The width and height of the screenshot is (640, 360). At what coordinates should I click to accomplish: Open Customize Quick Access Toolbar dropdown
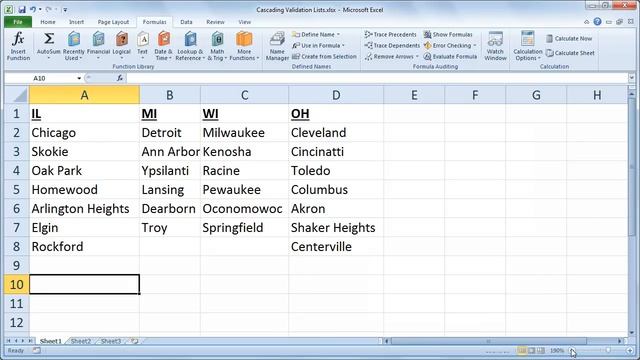tap(65, 9)
